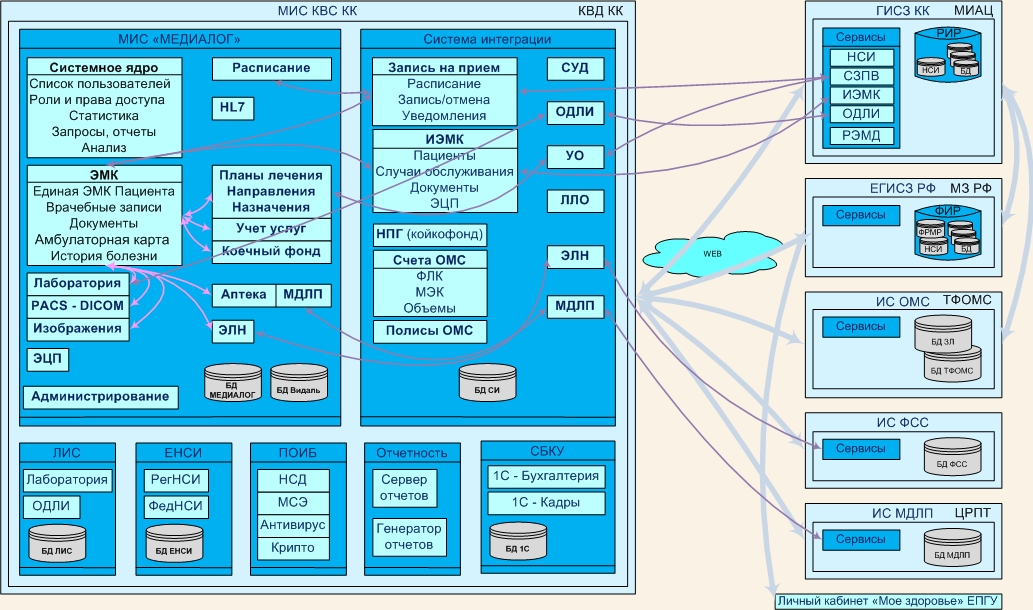
Task: Select the ФедНСИ block in ЕНСИ
Action: [x=176, y=507]
